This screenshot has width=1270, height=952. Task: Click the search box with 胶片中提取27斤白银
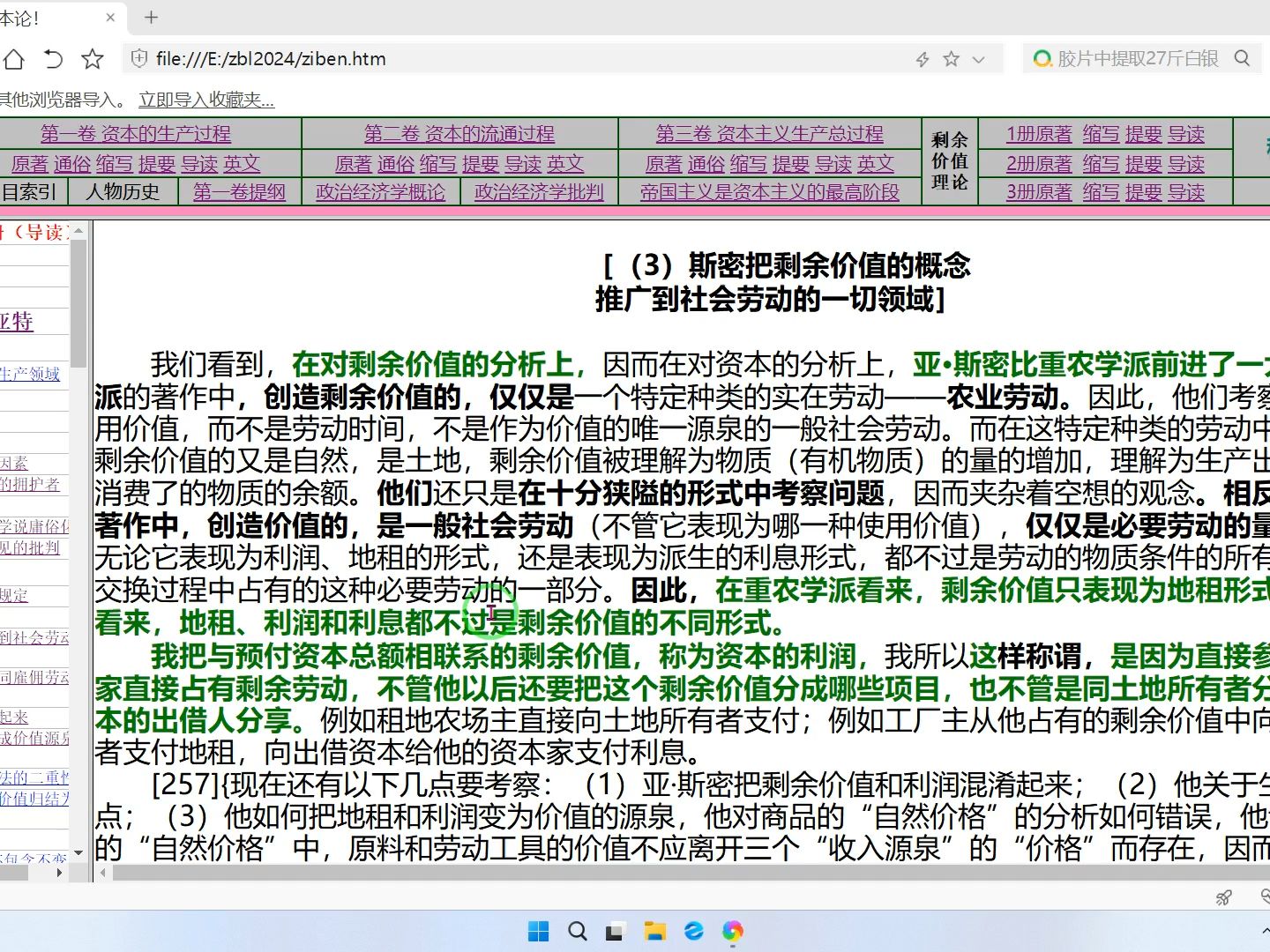pos(1138,59)
